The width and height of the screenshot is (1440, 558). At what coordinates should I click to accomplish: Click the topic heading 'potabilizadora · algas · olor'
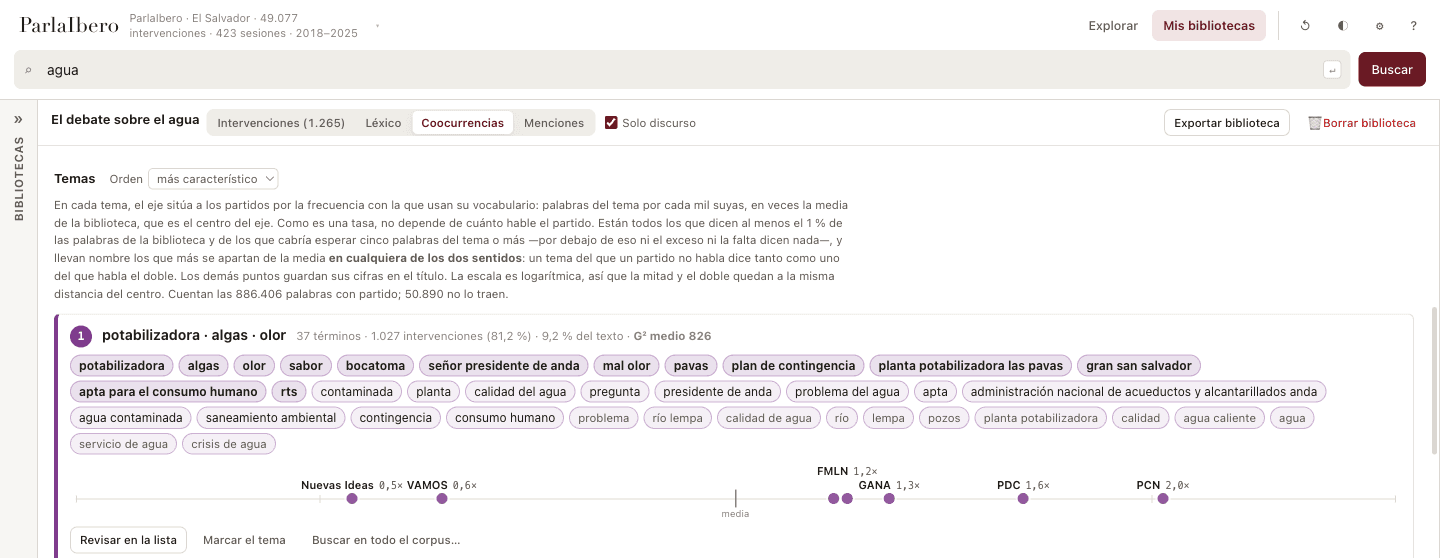194,335
